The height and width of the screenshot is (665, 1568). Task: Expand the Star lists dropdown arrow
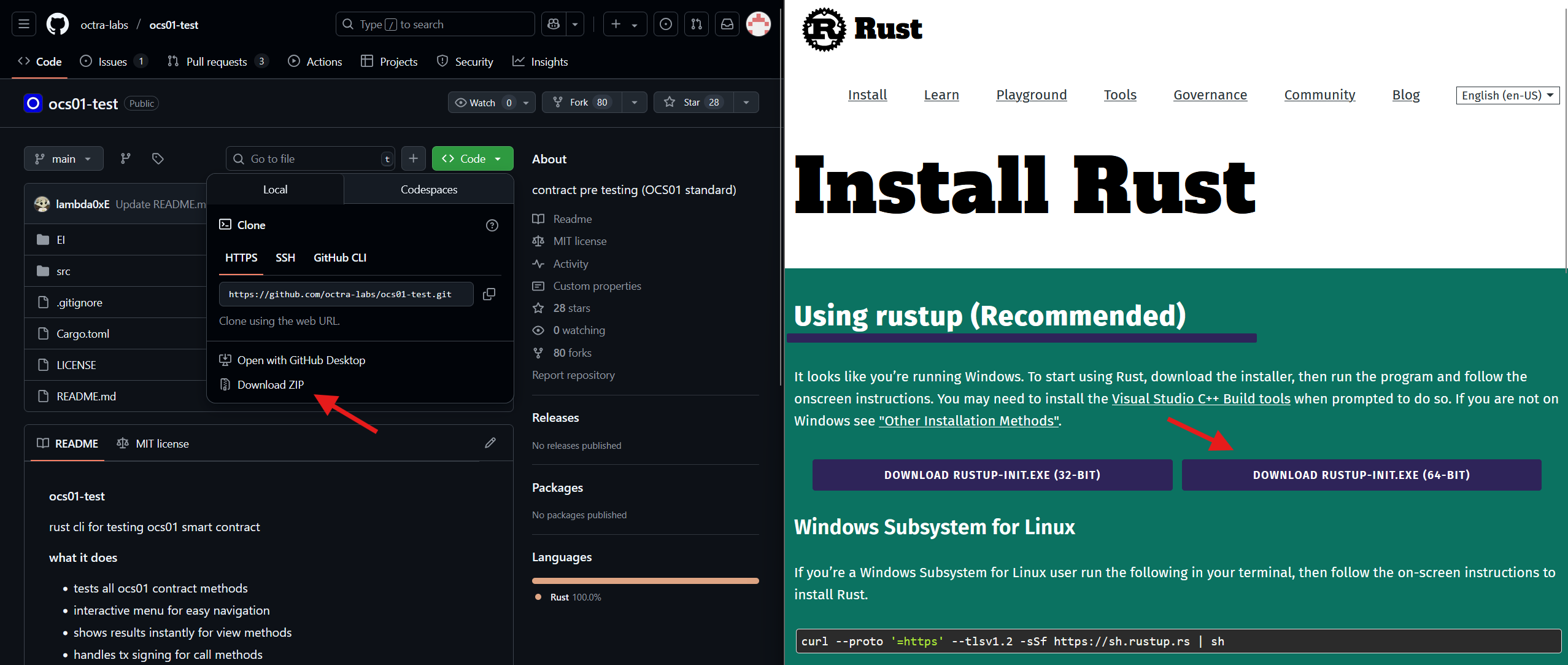(746, 103)
